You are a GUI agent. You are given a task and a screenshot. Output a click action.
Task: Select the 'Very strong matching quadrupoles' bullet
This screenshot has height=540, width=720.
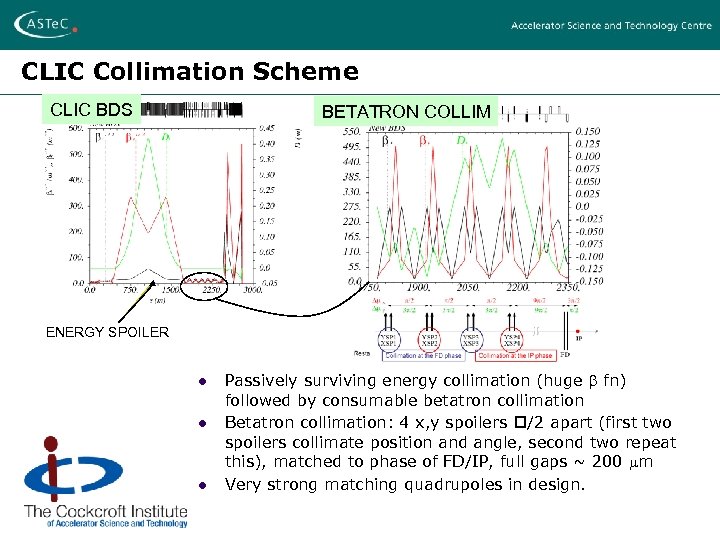tap(405, 485)
